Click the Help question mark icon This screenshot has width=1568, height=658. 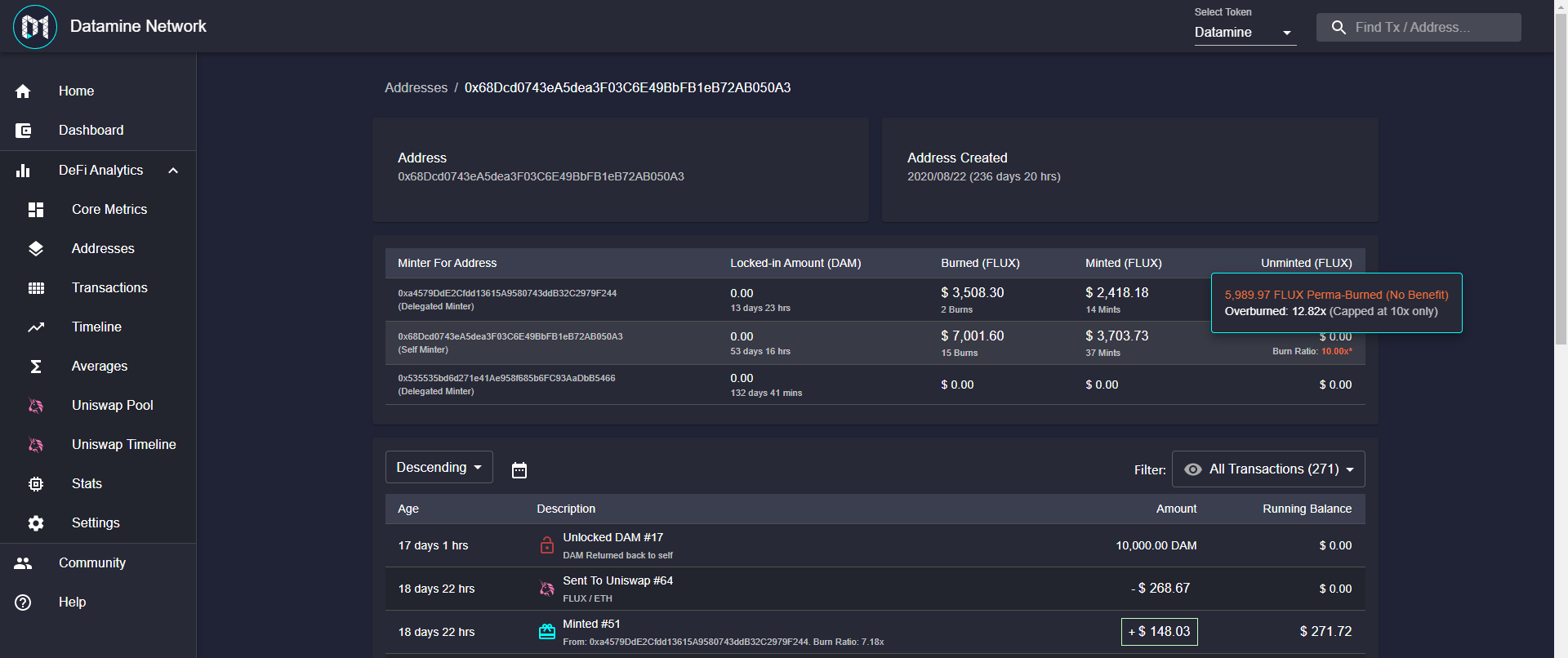coord(23,602)
